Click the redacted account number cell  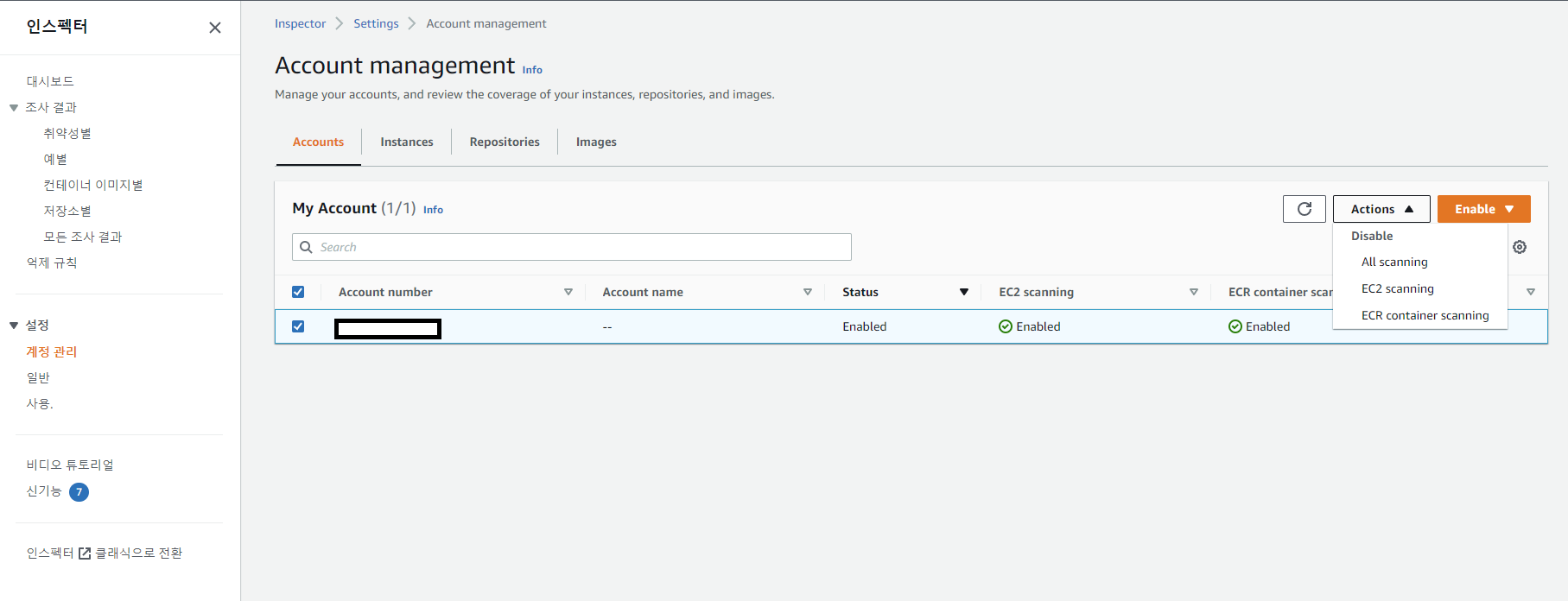[388, 328]
